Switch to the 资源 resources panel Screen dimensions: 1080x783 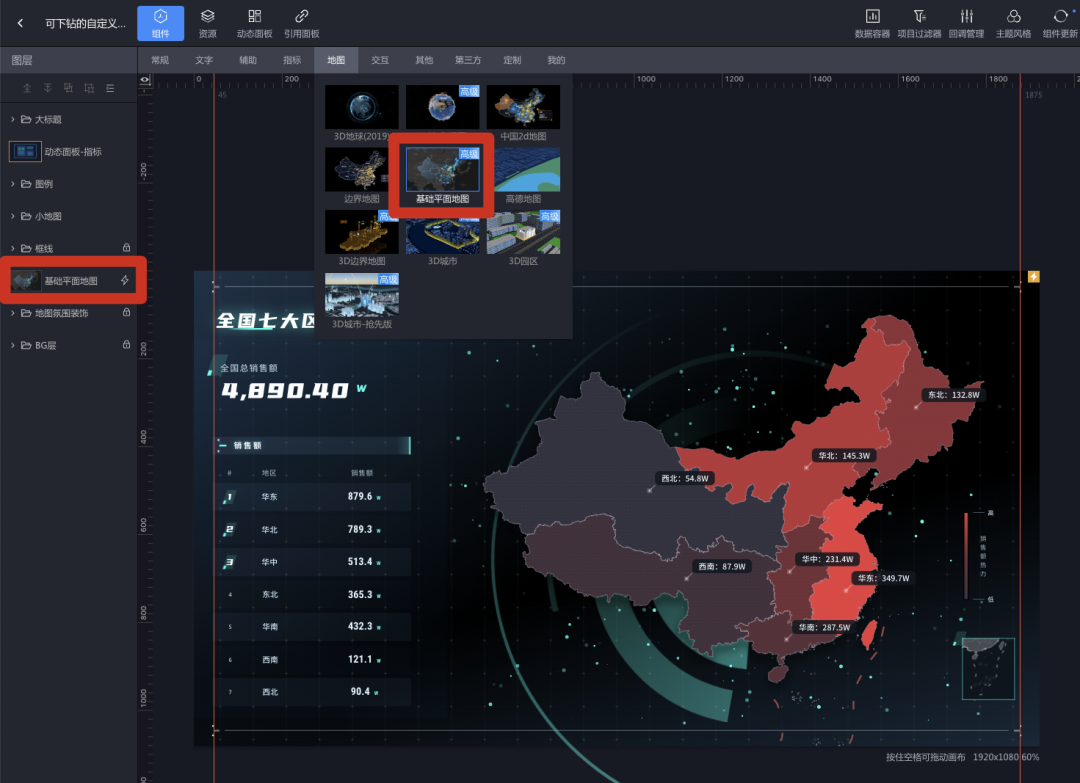(x=207, y=22)
